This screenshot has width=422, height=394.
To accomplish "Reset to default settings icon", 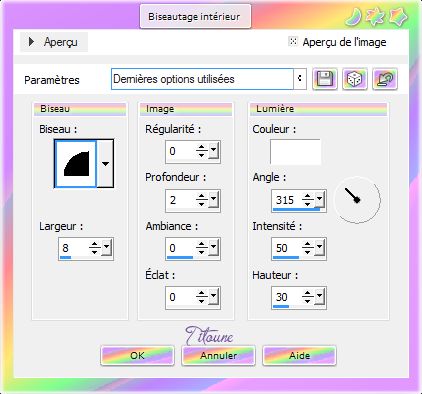I will pyautogui.click(x=385, y=79).
